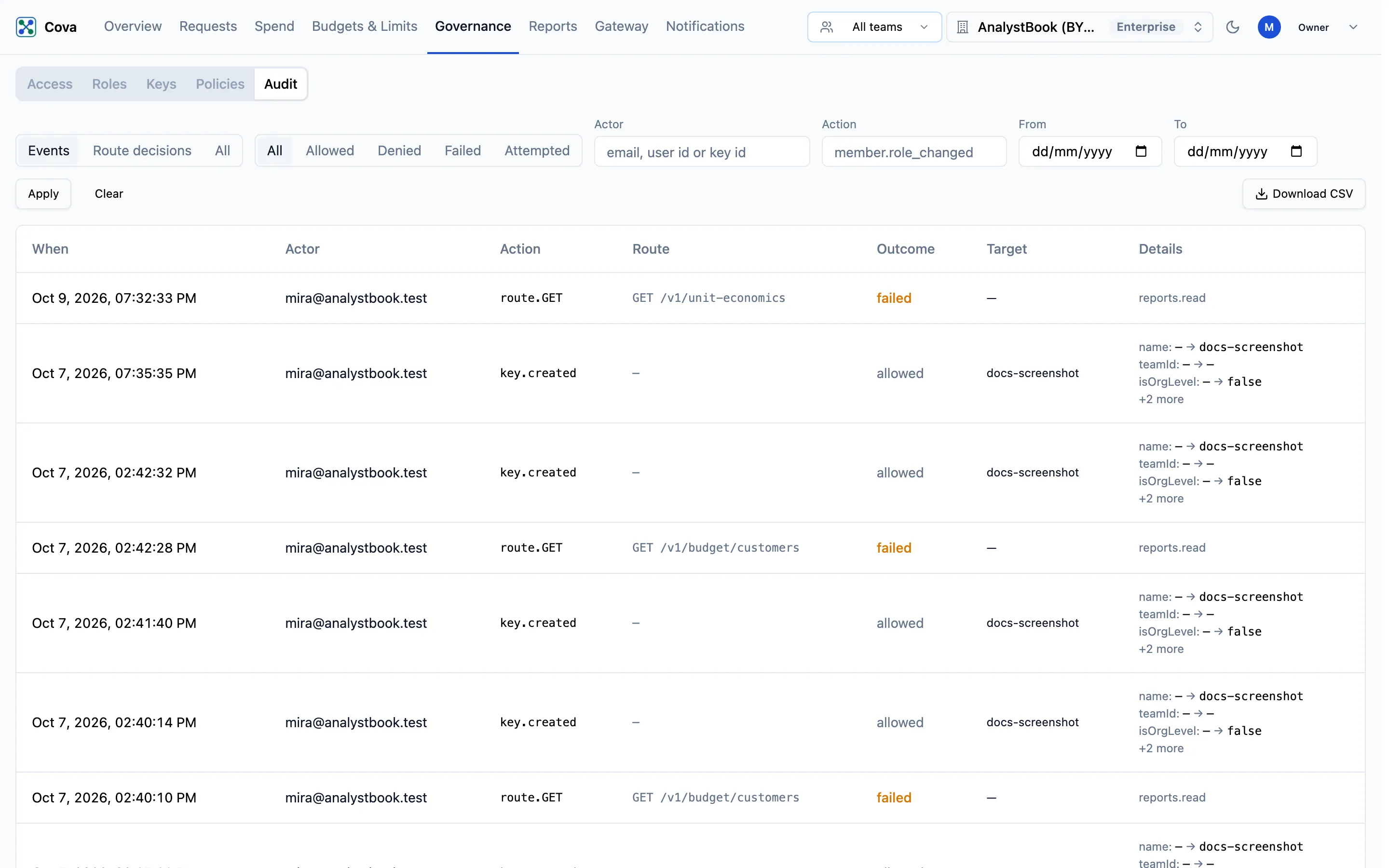Screen dimensions: 1389x868
Task: Click the To date field
Action: coord(1245,151)
